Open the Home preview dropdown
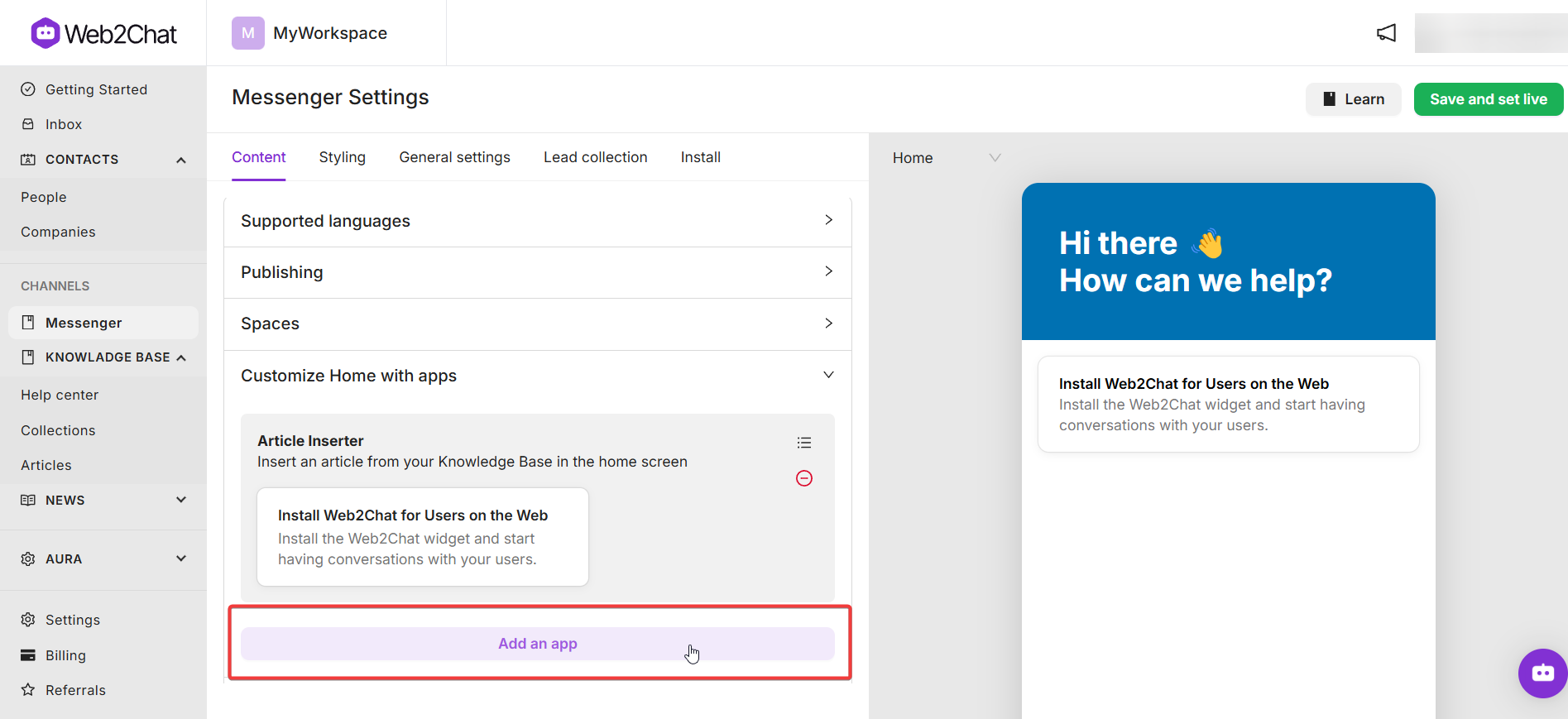This screenshot has height=719, width=1568. [x=947, y=158]
